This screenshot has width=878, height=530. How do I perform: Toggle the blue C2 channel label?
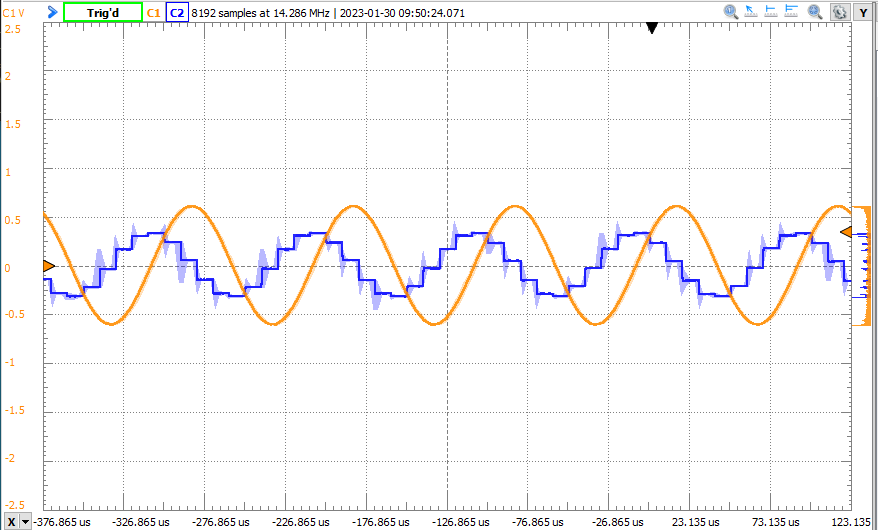[176, 13]
